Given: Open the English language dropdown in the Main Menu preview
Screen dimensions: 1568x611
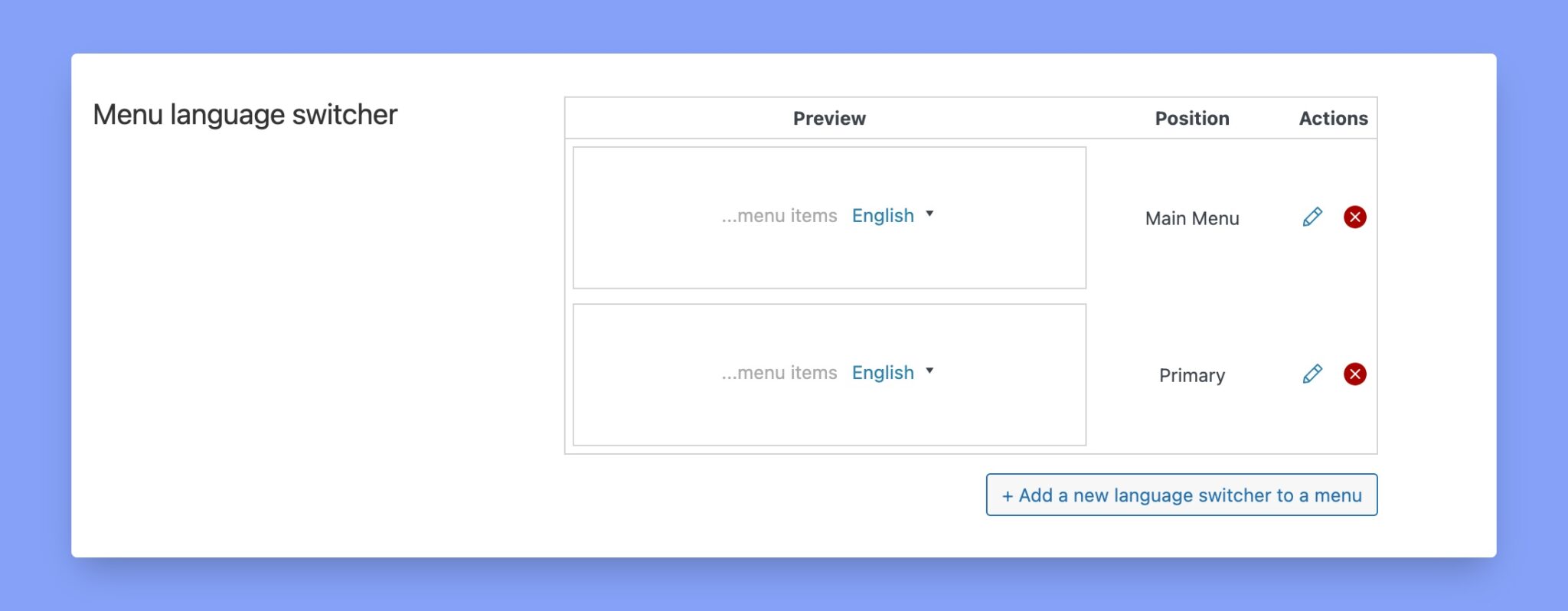Looking at the screenshot, I should [x=893, y=215].
